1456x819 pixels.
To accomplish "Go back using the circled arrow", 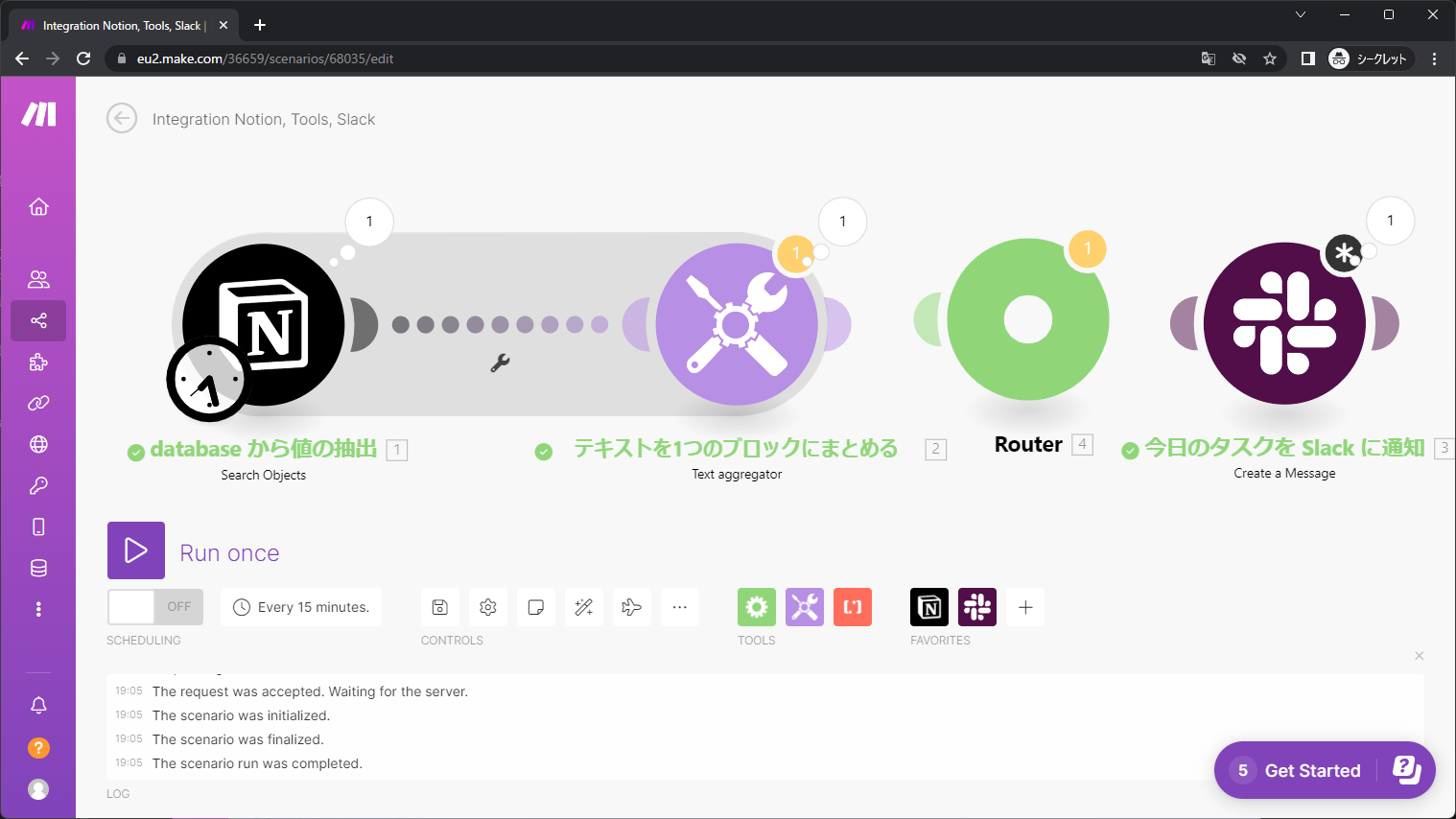I will pyautogui.click(x=122, y=119).
